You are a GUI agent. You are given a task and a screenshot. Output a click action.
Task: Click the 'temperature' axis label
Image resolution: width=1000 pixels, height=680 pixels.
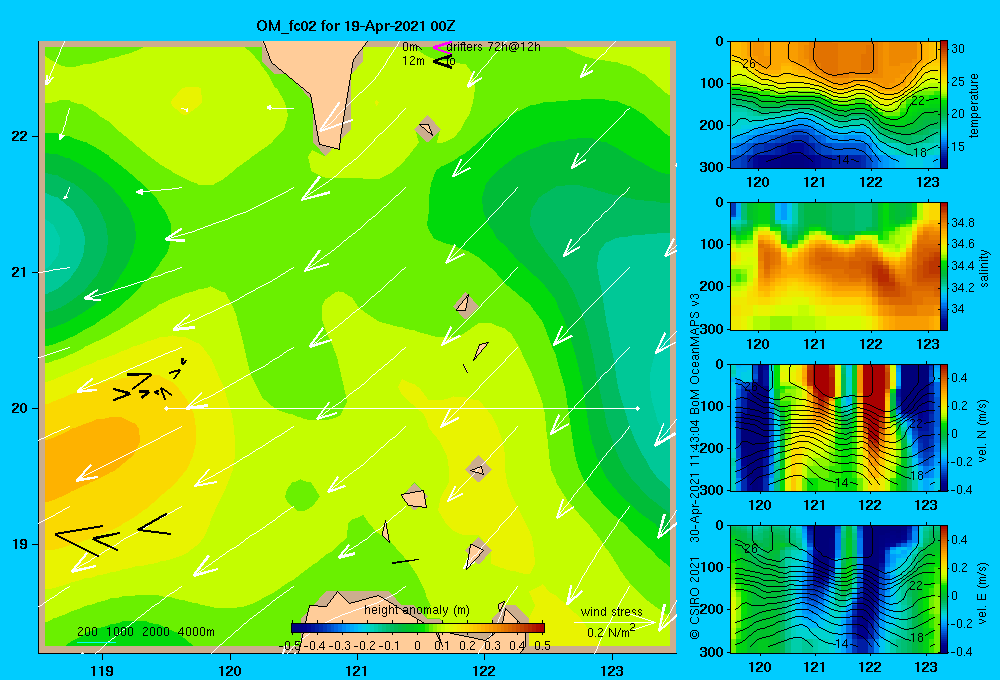click(974, 105)
